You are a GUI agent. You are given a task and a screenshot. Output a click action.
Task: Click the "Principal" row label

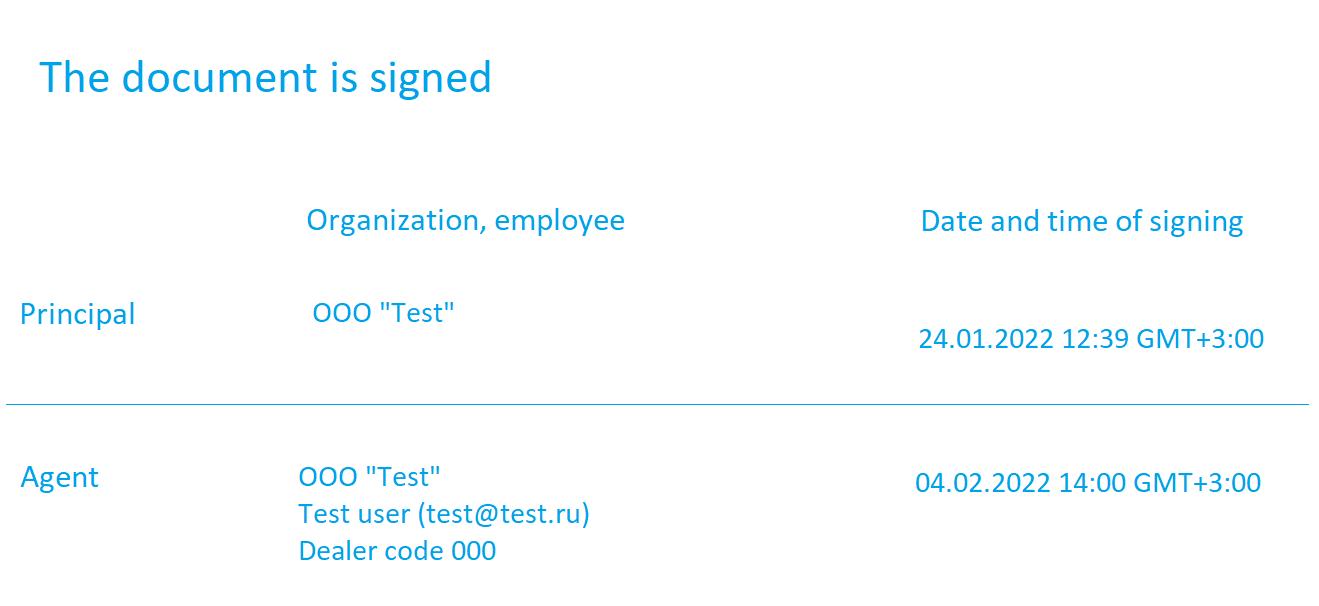tap(78, 314)
